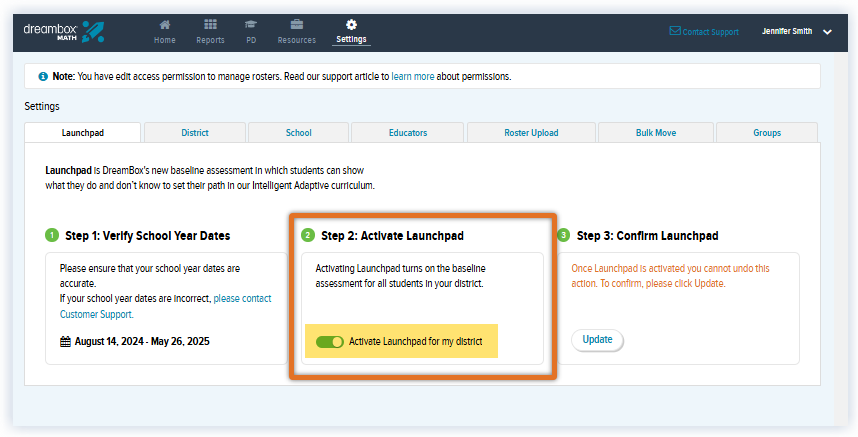Click the Step 3: Confirm Launchpad heading
The height and width of the screenshot is (437, 858).
(647, 236)
